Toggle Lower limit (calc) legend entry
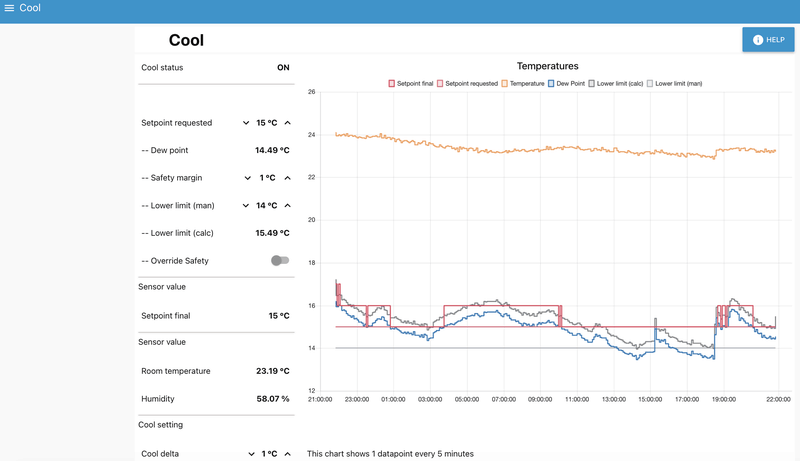The width and height of the screenshot is (800, 461). point(616,84)
